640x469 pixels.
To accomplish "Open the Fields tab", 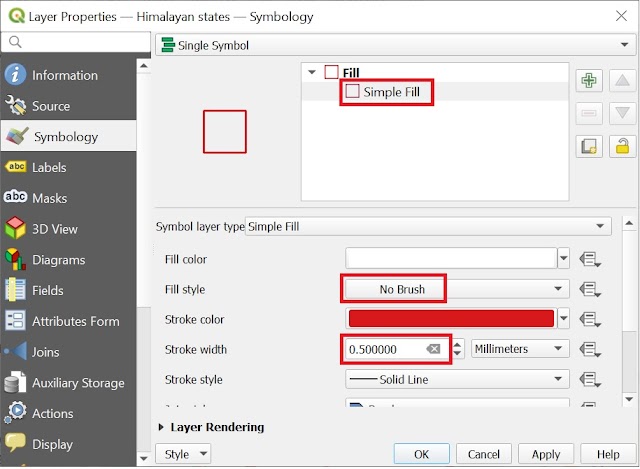I will pyautogui.click(x=68, y=290).
